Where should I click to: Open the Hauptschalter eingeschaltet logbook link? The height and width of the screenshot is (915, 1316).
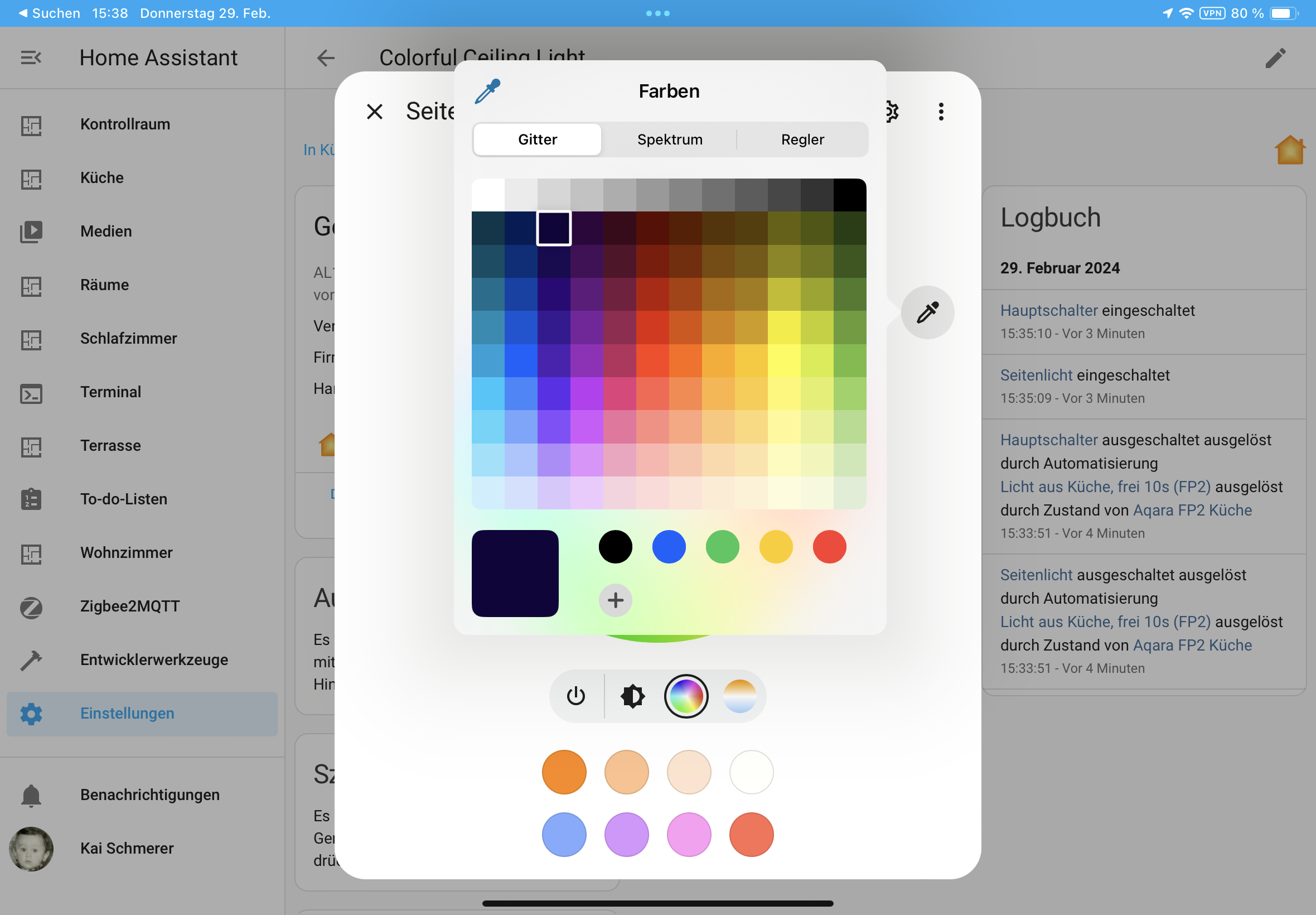coord(1048,311)
